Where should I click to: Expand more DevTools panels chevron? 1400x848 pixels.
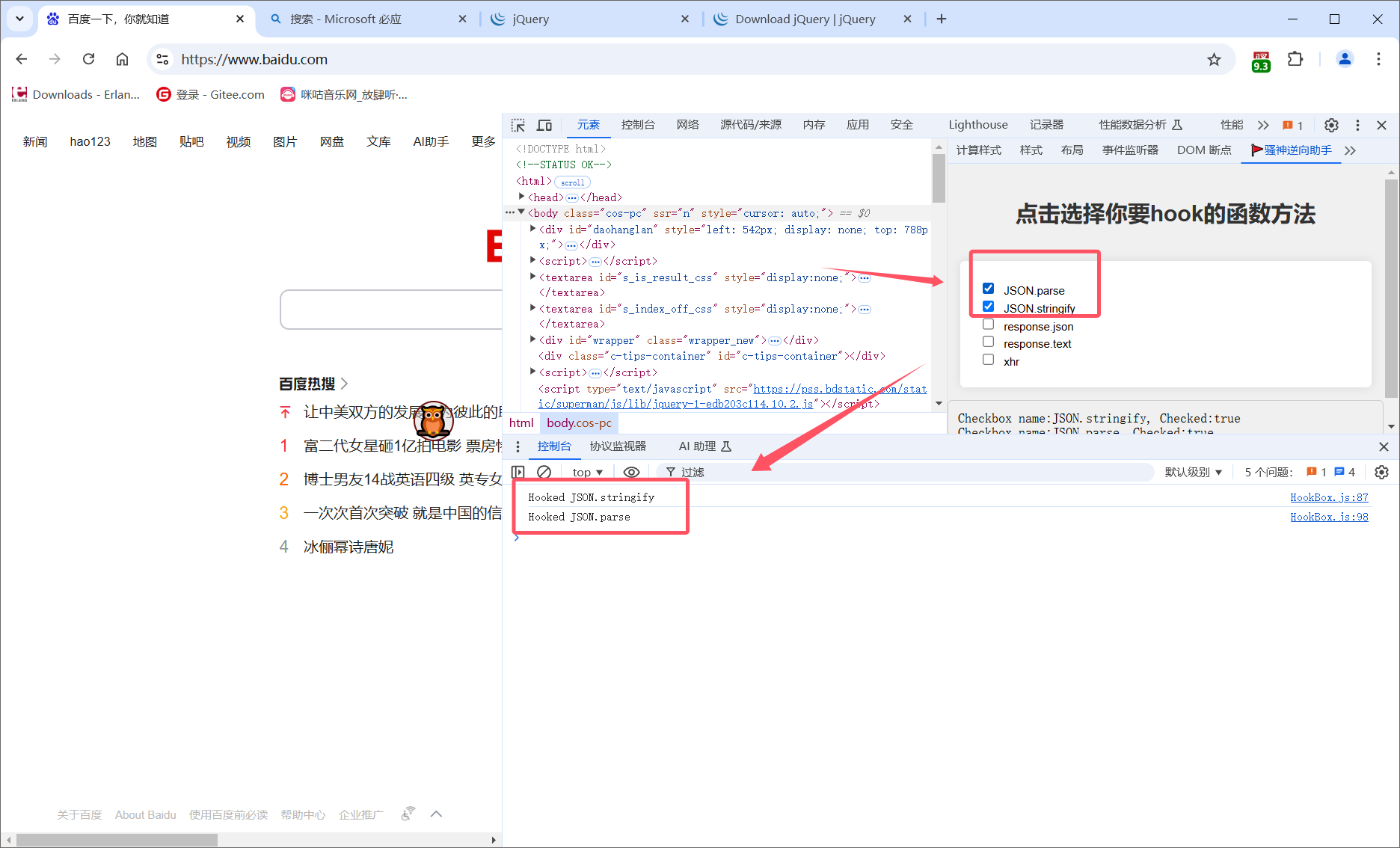click(x=1263, y=125)
